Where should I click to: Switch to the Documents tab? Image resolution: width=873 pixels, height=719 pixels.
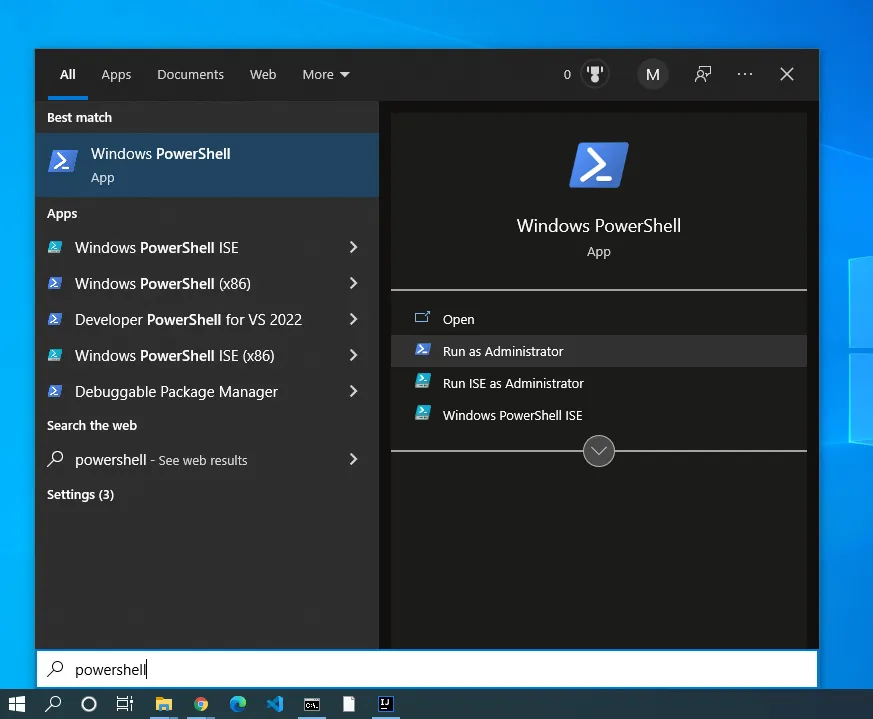(190, 74)
